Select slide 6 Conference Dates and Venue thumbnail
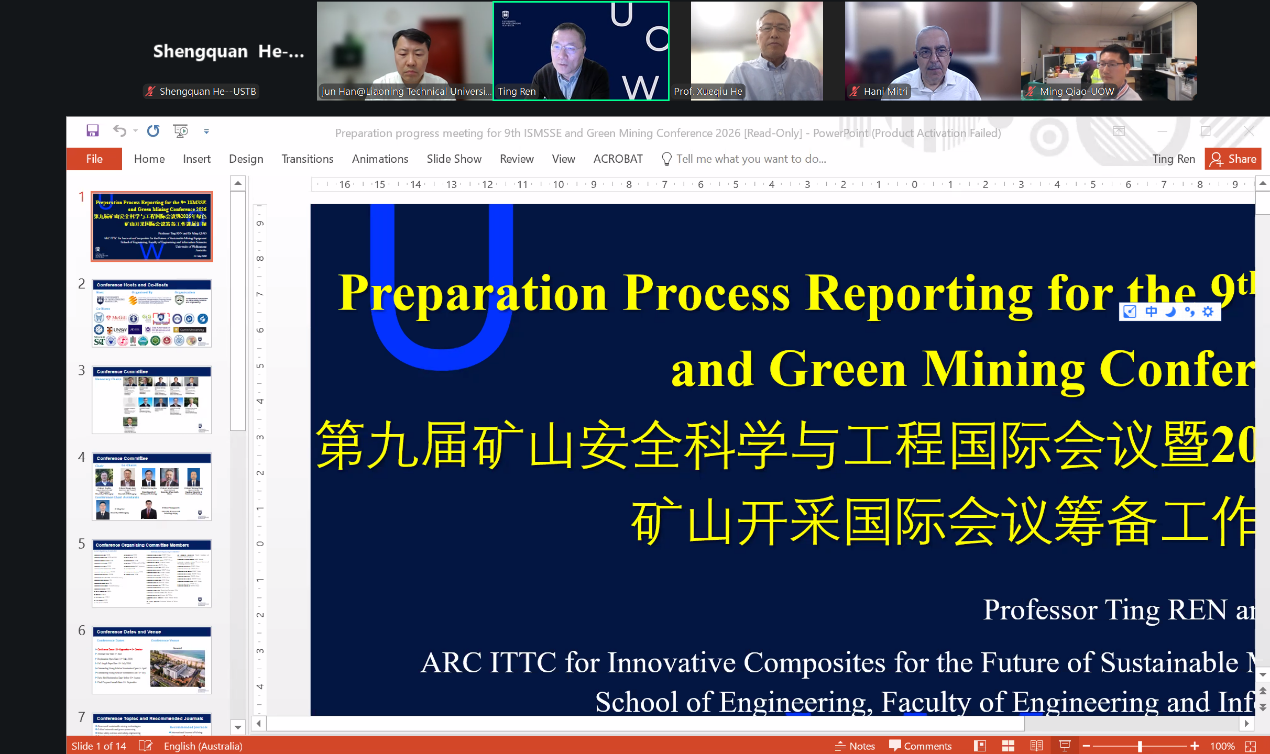Image resolution: width=1270 pixels, height=754 pixels. (152, 661)
